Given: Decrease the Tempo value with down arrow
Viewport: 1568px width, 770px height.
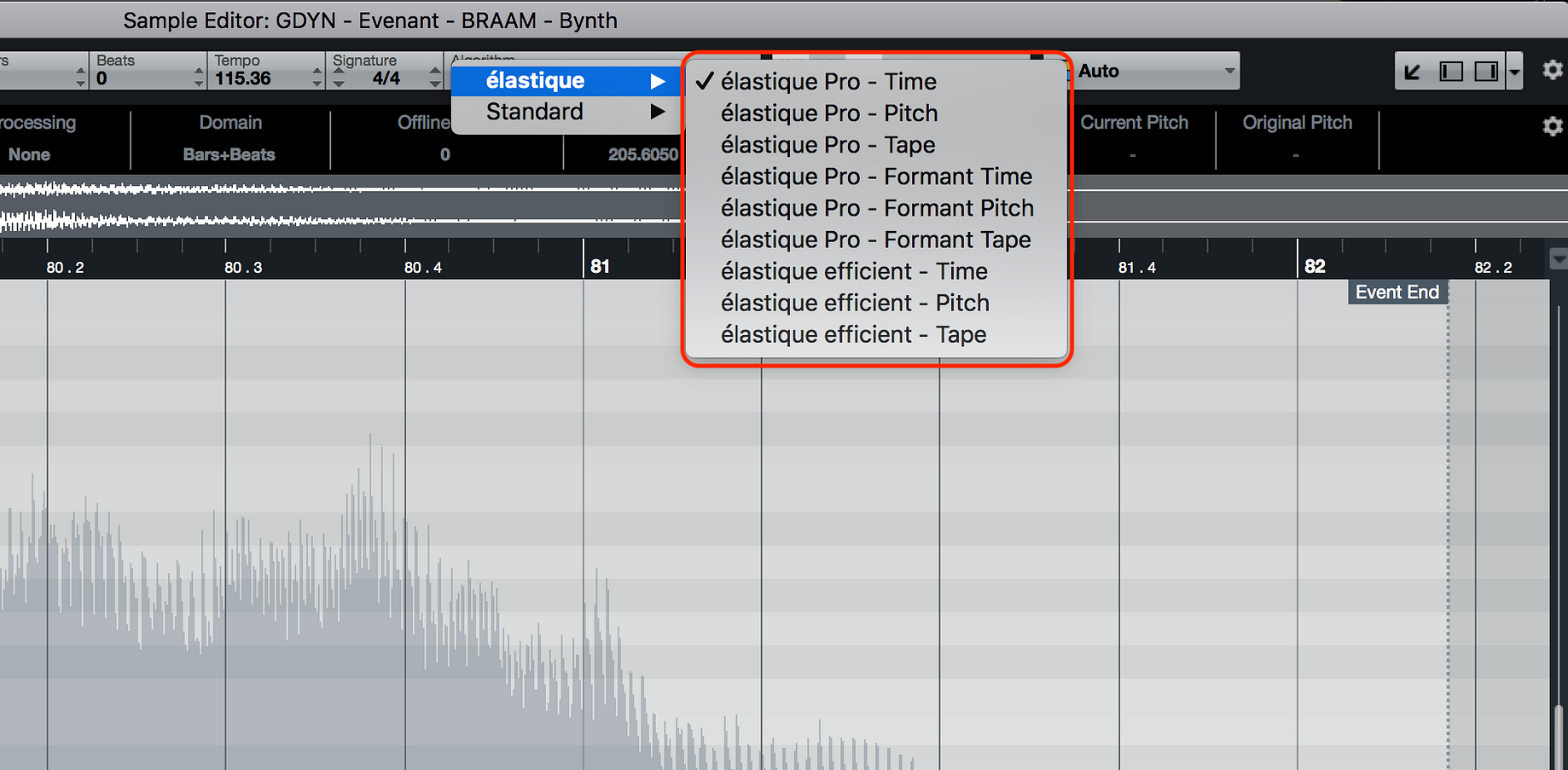Looking at the screenshot, I should (317, 84).
